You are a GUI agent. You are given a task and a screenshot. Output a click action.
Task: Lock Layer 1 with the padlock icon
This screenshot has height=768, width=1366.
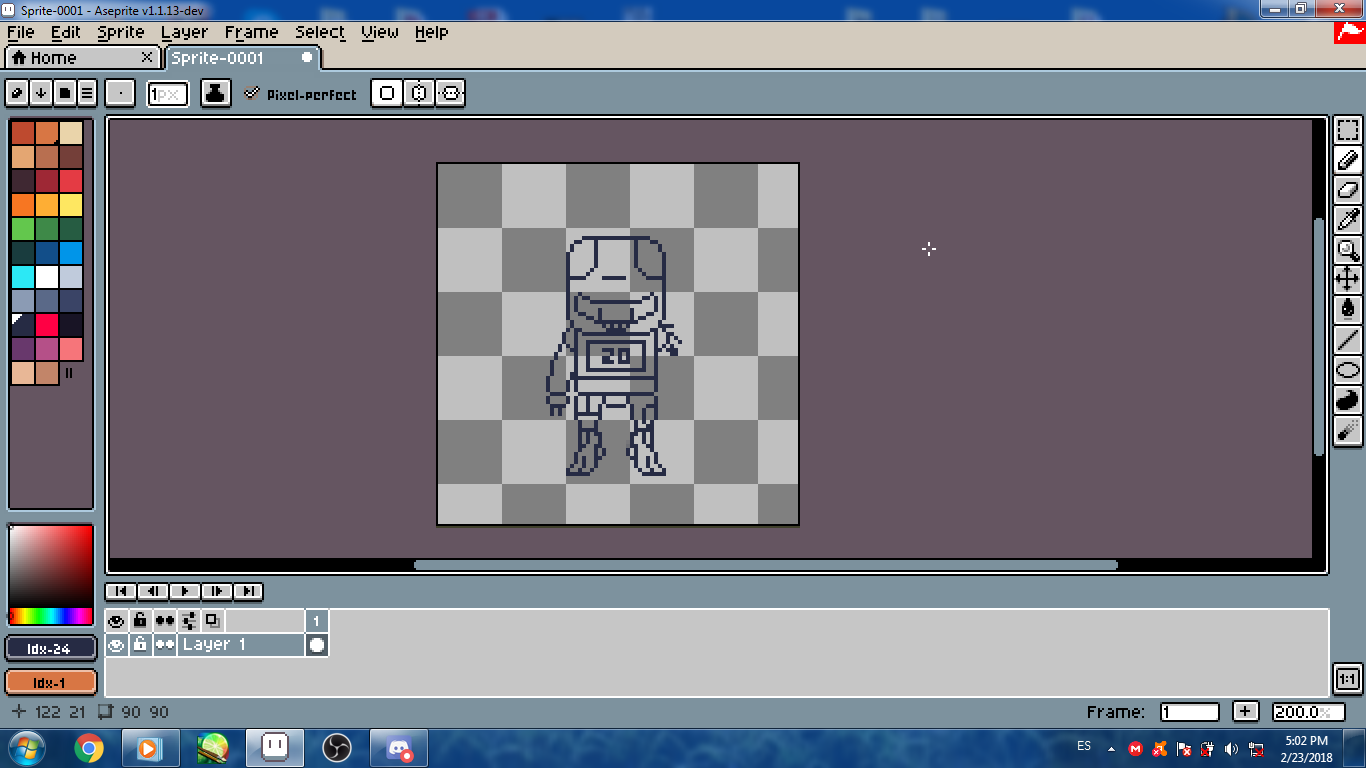[x=141, y=645]
